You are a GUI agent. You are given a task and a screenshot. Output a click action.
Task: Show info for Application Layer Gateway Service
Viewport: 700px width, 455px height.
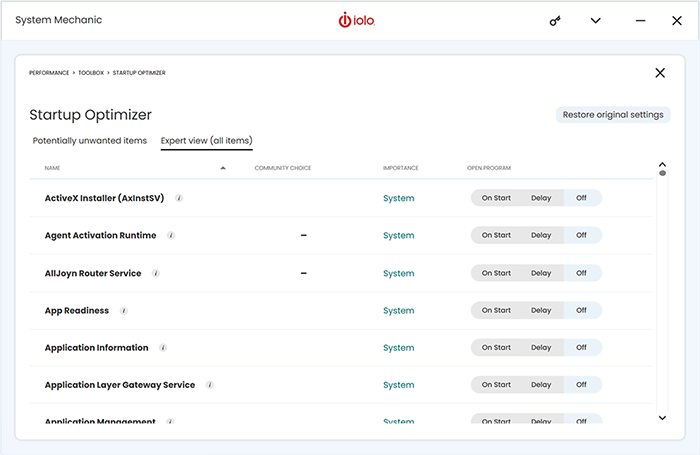(x=210, y=385)
